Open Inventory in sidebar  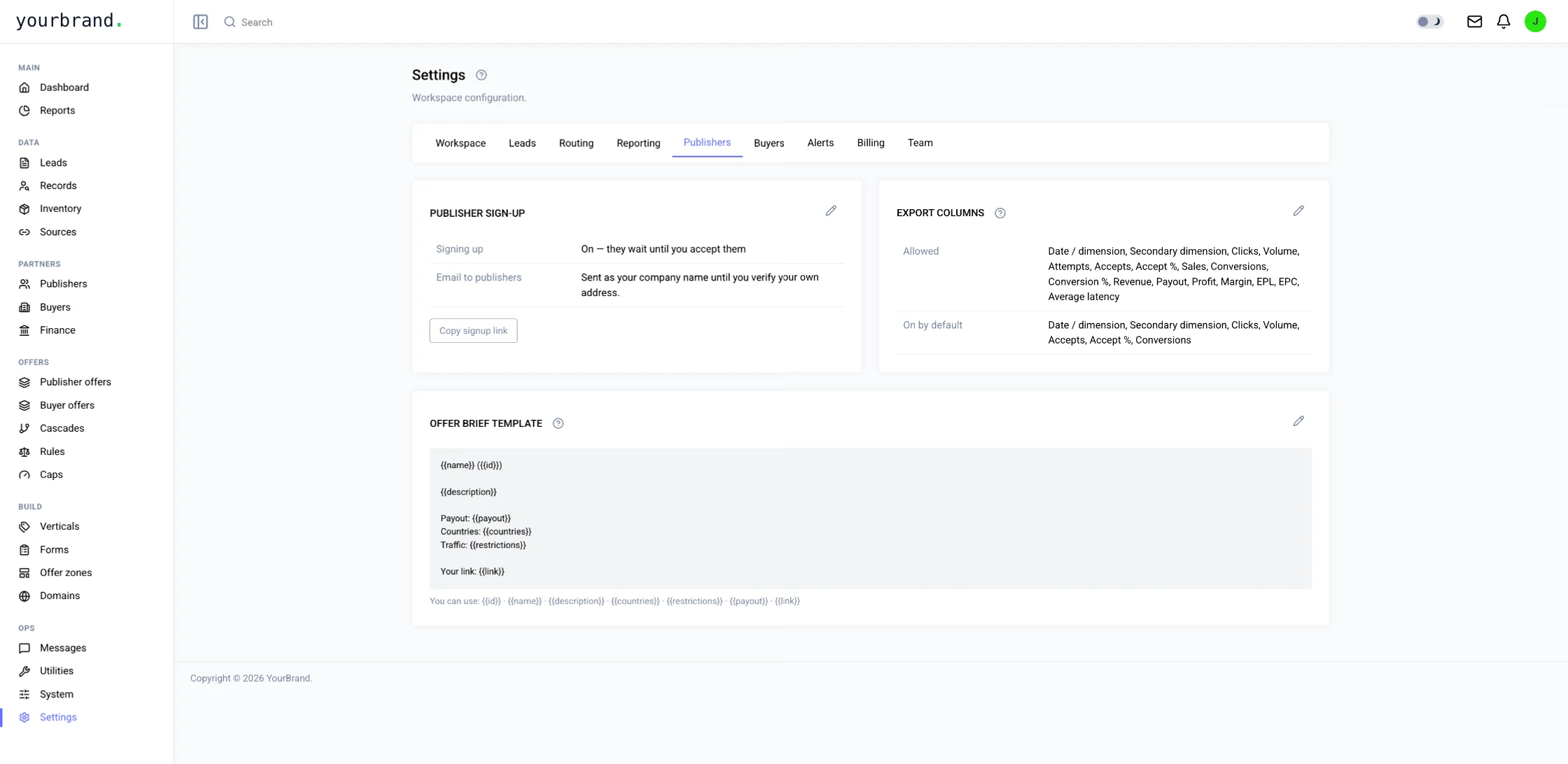pos(60,208)
